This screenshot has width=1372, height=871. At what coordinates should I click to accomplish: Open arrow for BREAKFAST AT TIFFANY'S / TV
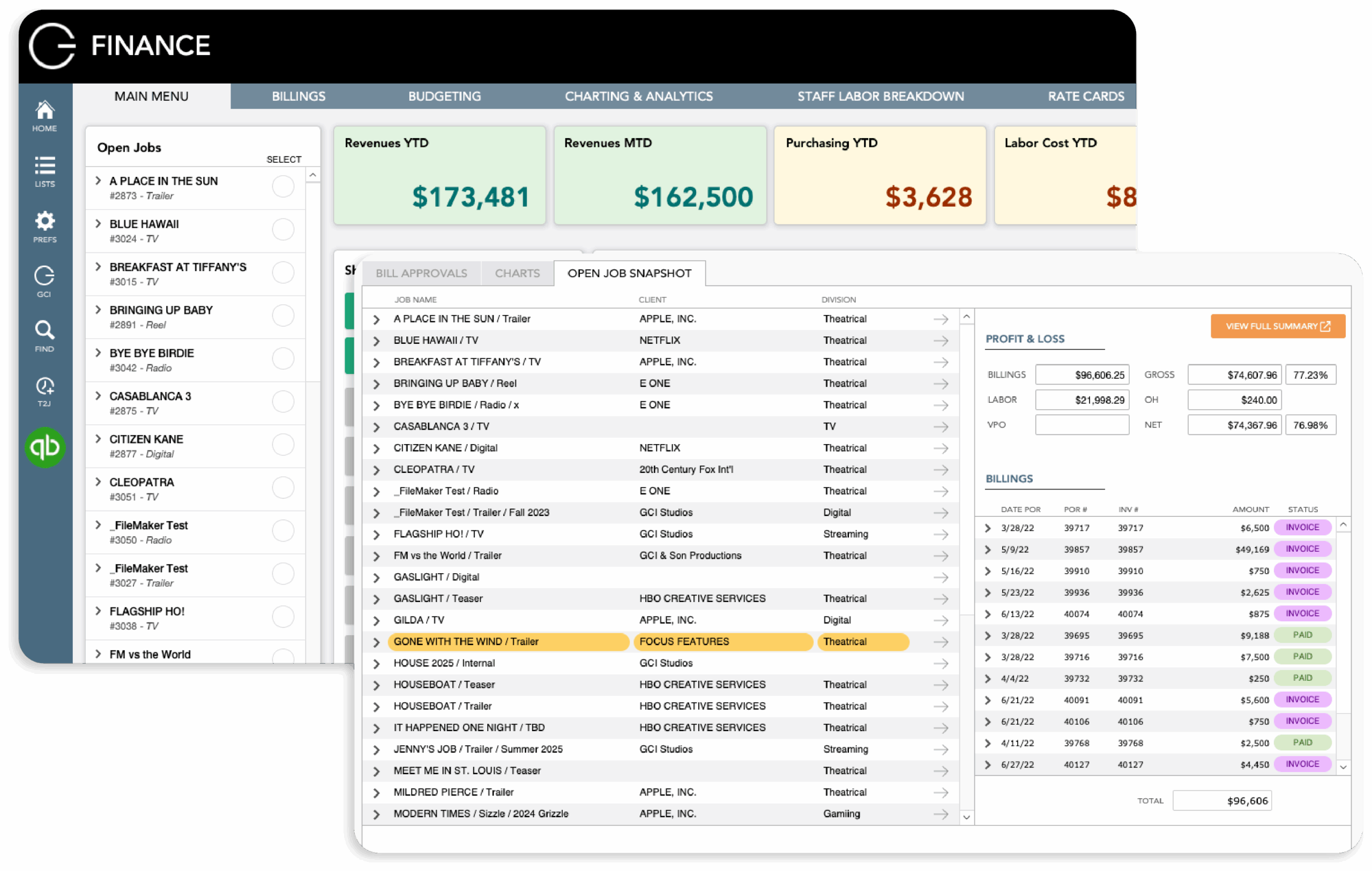941,362
